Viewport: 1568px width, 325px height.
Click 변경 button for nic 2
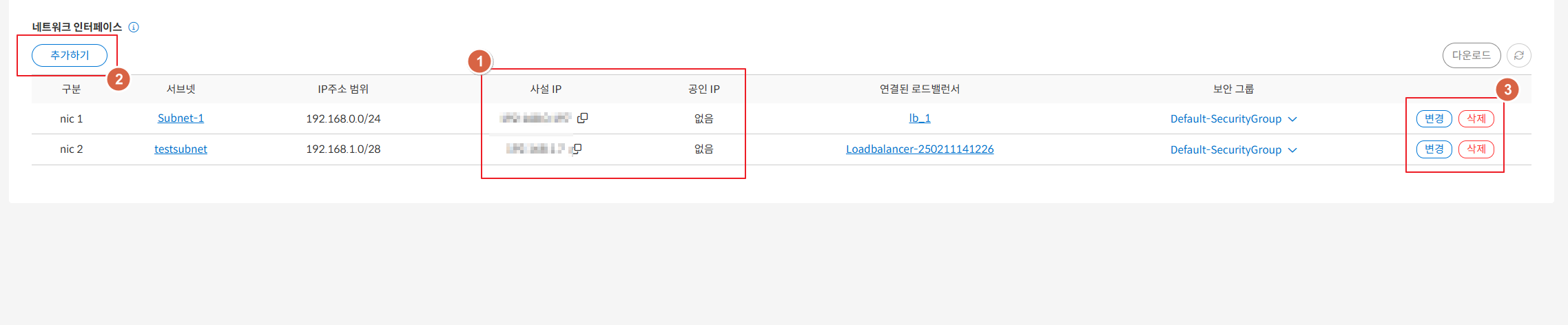pos(1434,149)
